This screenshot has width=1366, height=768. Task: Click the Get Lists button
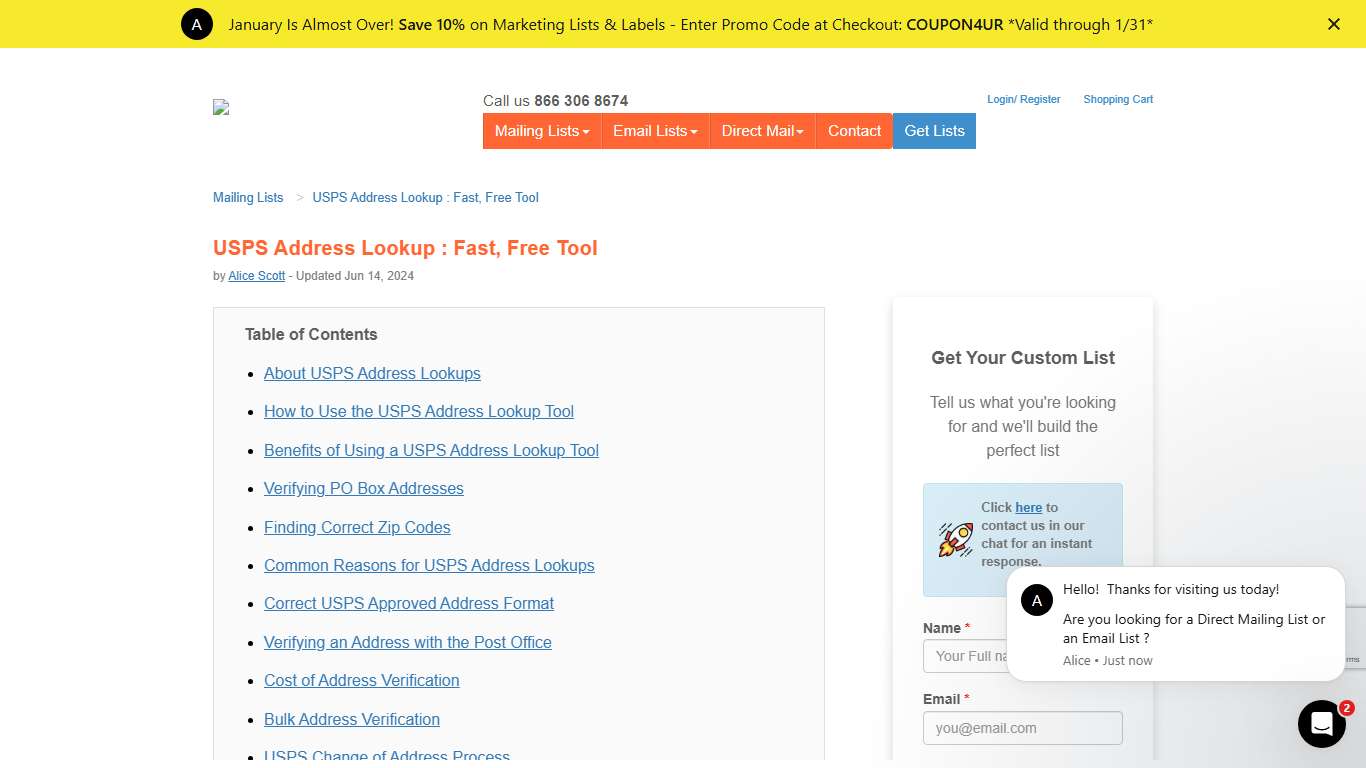pos(933,131)
